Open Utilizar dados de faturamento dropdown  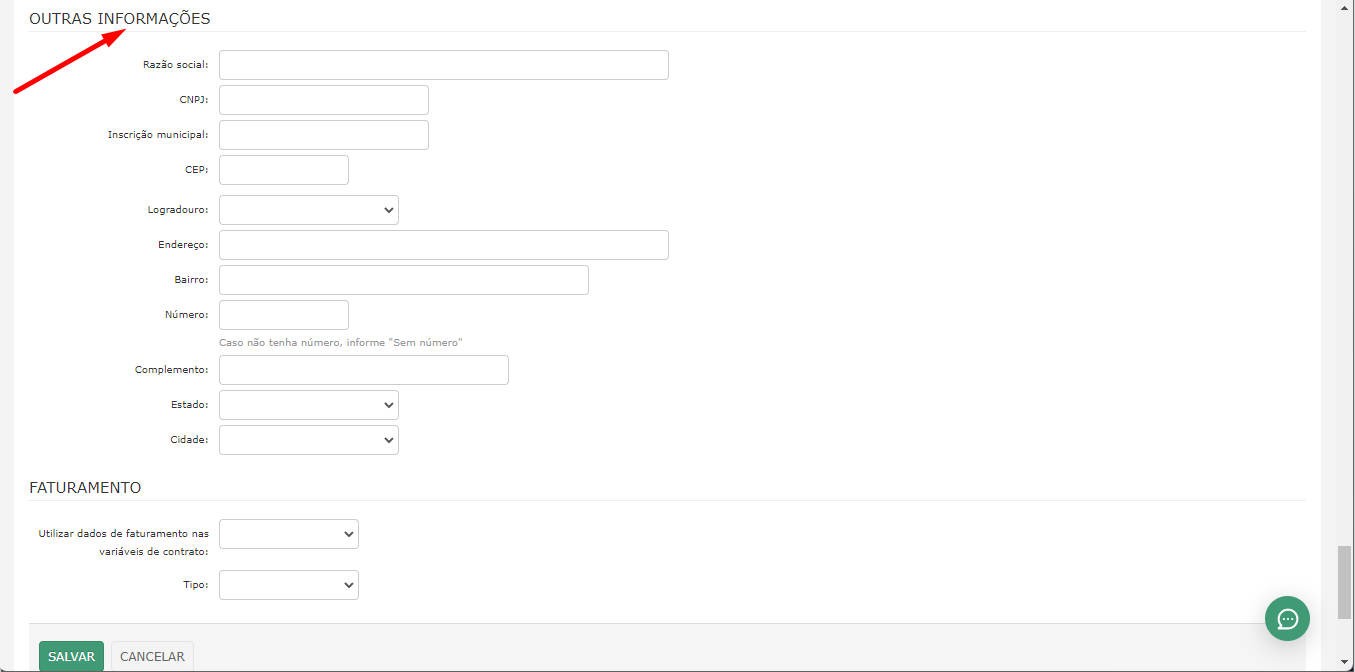coord(288,534)
